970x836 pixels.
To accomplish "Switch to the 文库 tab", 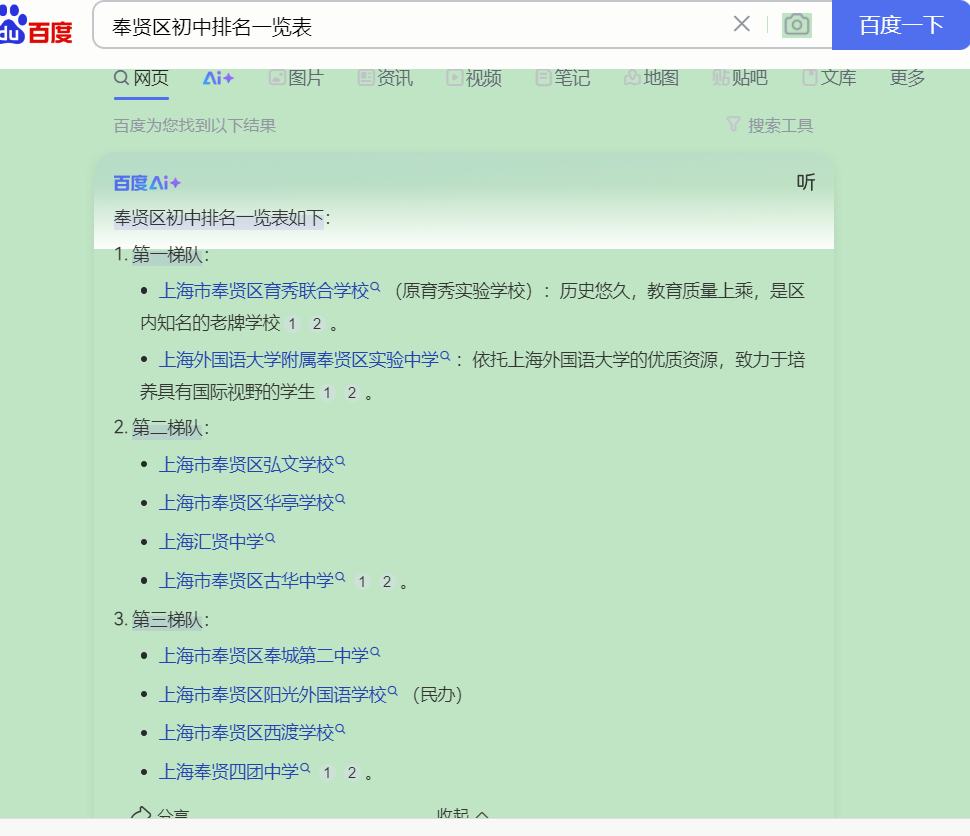I will point(829,78).
